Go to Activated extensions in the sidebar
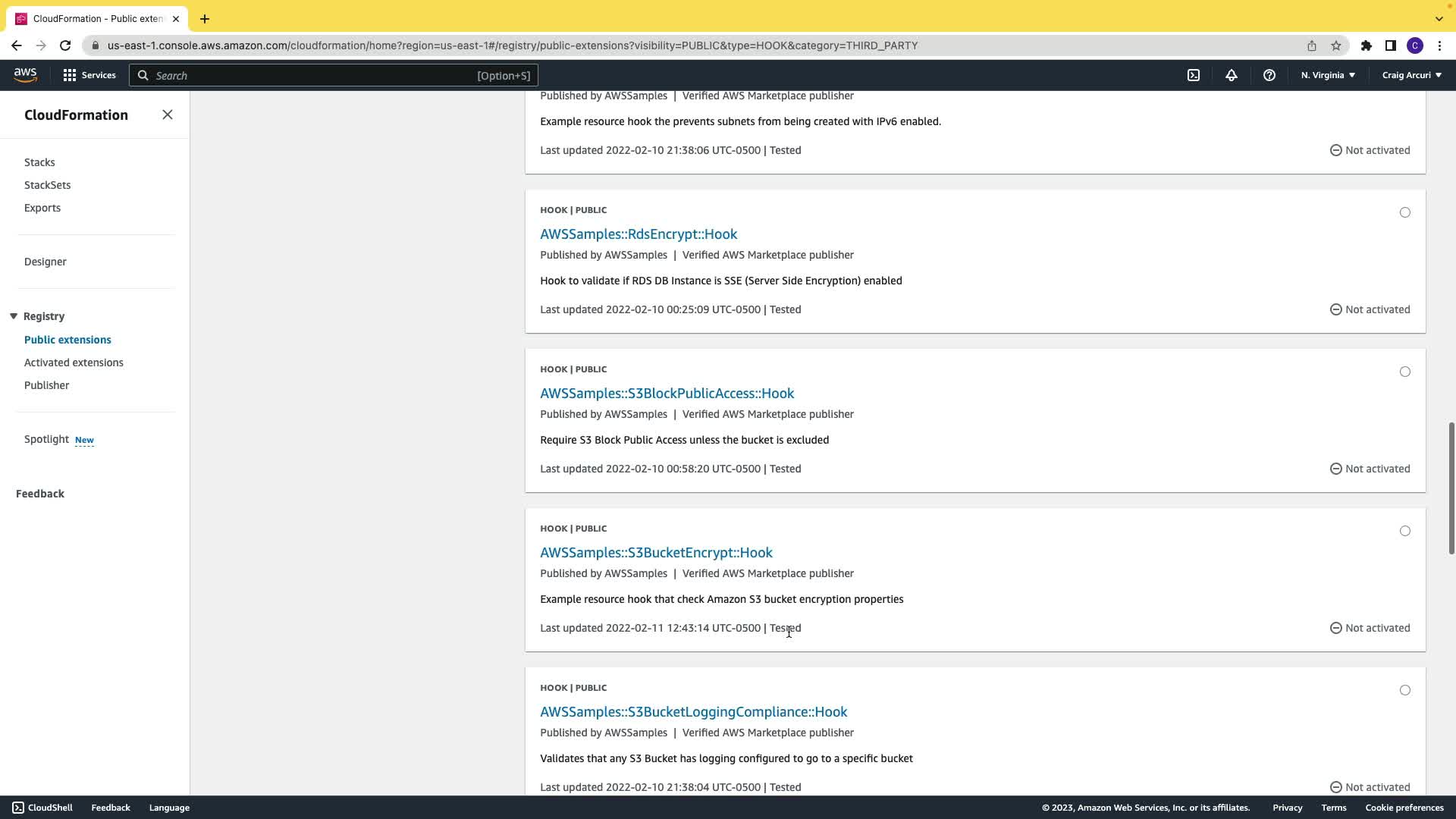 74,362
